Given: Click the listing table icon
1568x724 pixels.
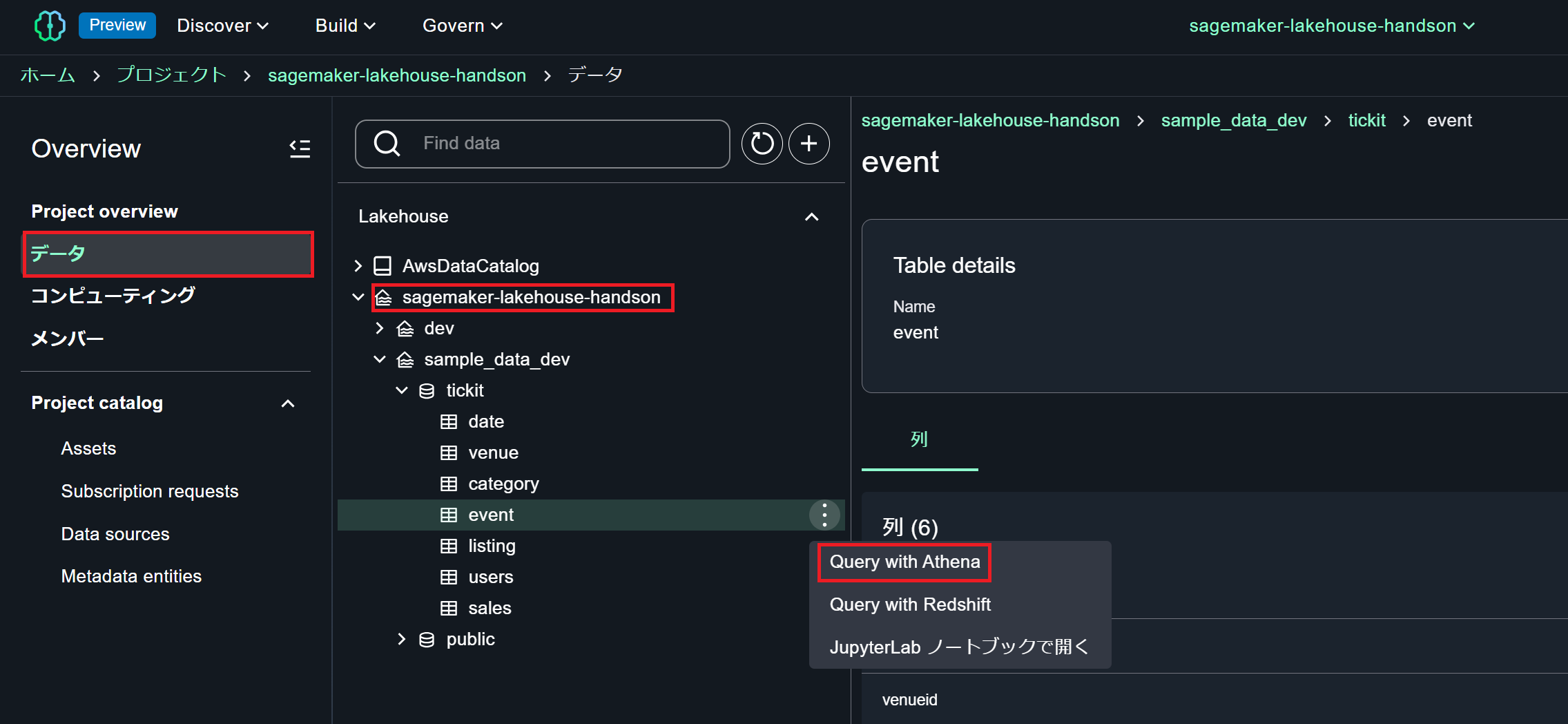Looking at the screenshot, I should pos(449,546).
